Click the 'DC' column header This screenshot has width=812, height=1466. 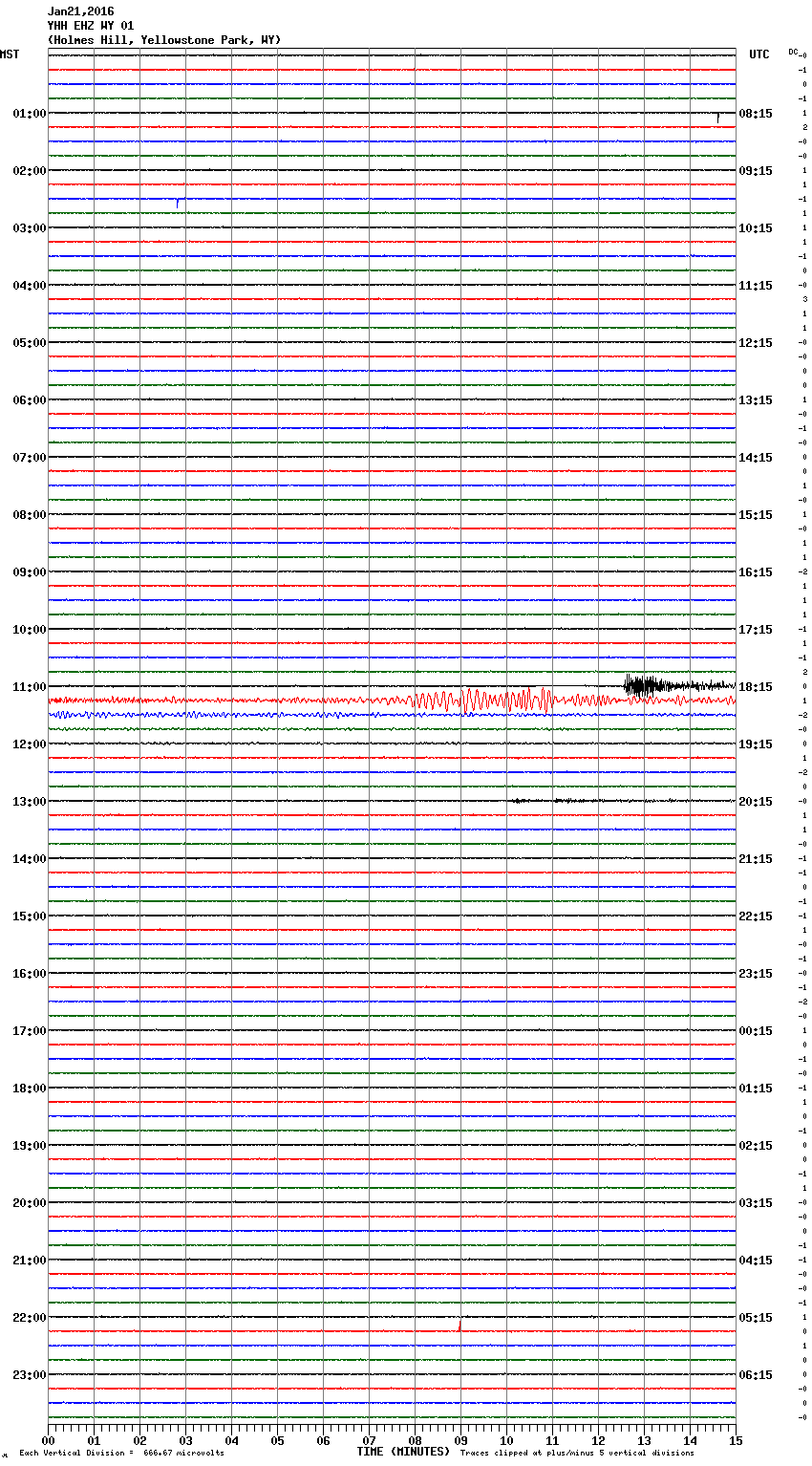coord(793,52)
